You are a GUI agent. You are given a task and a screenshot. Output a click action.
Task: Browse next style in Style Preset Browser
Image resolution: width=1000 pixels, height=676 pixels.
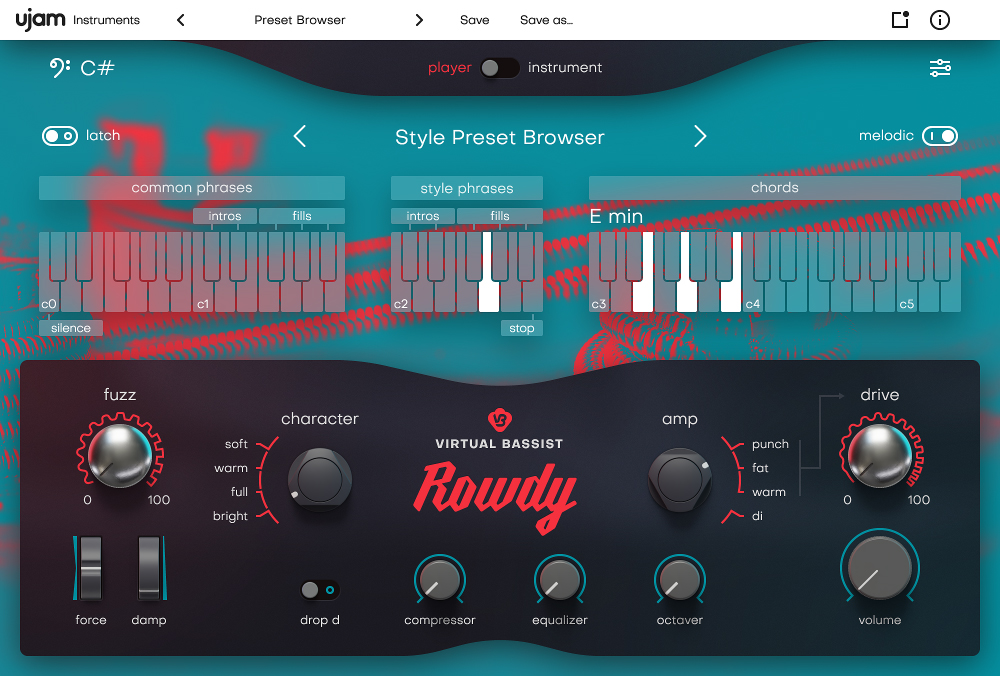(x=700, y=137)
